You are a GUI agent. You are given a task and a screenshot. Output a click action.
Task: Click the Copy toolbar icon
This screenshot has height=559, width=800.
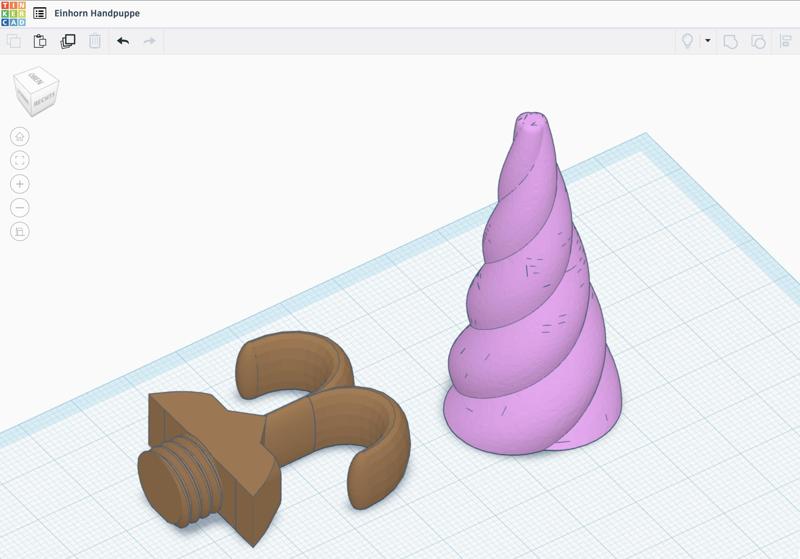click(x=14, y=41)
